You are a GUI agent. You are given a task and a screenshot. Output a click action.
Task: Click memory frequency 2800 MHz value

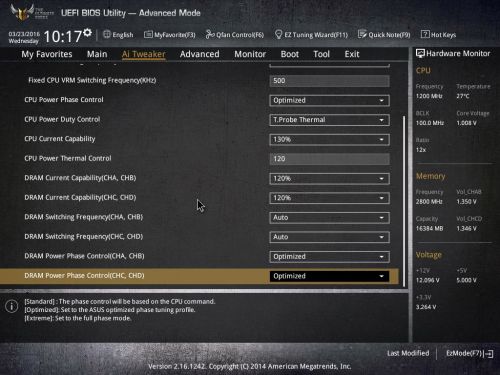point(429,202)
